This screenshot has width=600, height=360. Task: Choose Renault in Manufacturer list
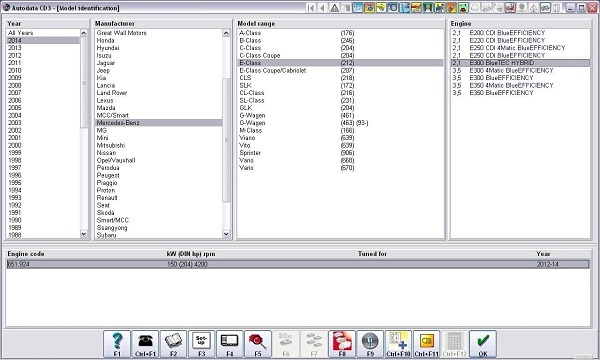pyautogui.click(x=158, y=198)
